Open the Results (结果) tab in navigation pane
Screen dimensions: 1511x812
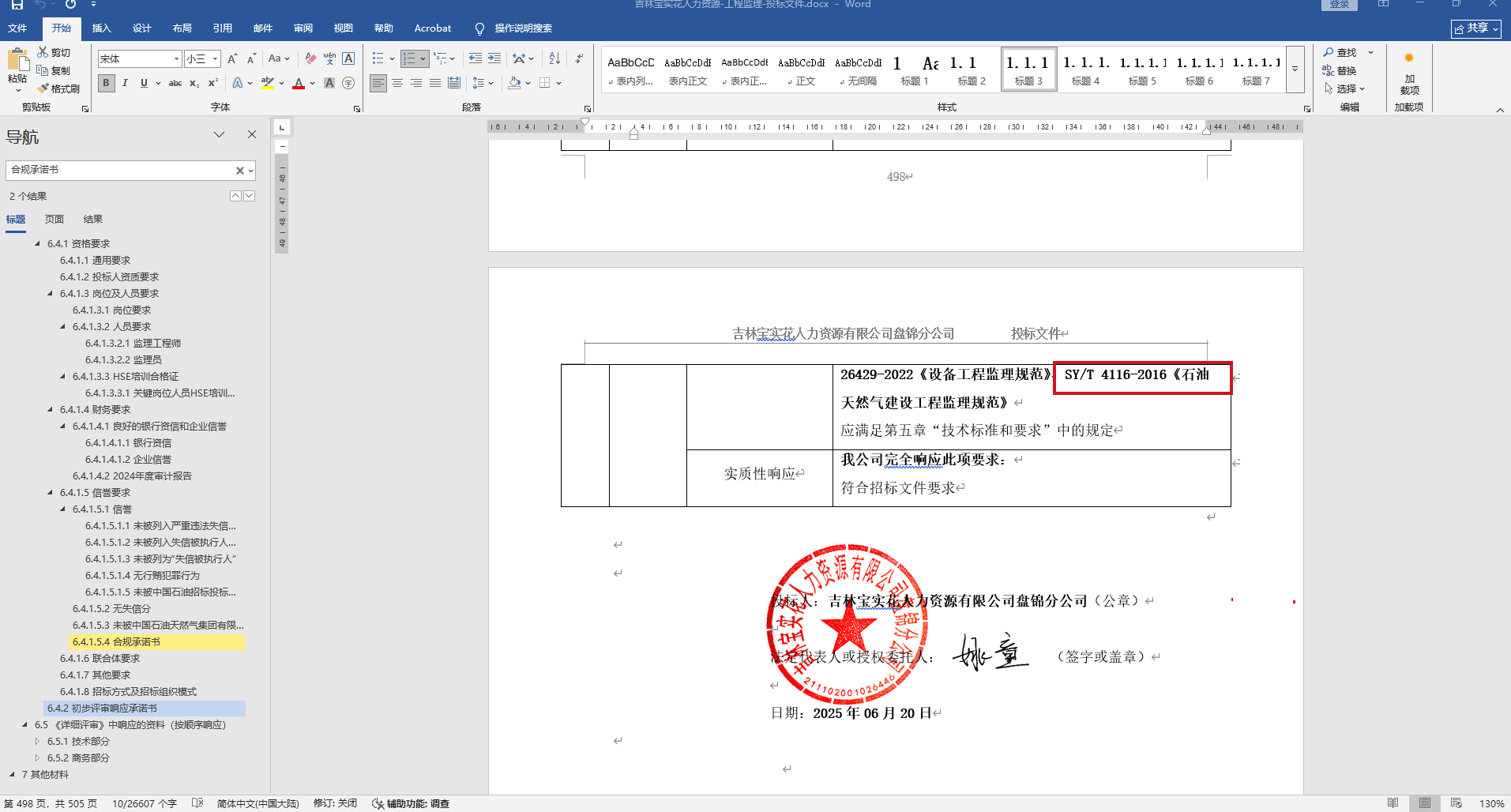(93, 219)
